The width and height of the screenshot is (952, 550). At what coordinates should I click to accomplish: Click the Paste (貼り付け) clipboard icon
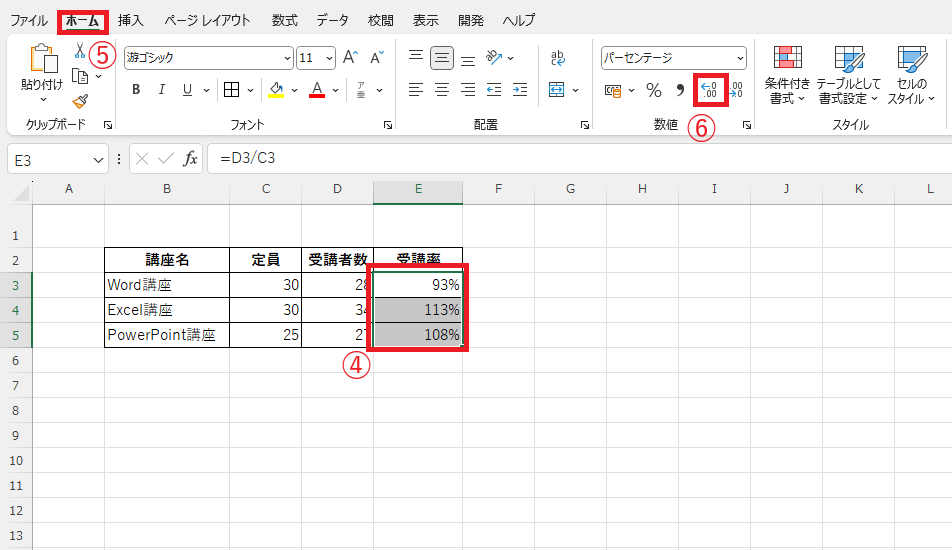point(44,59)
